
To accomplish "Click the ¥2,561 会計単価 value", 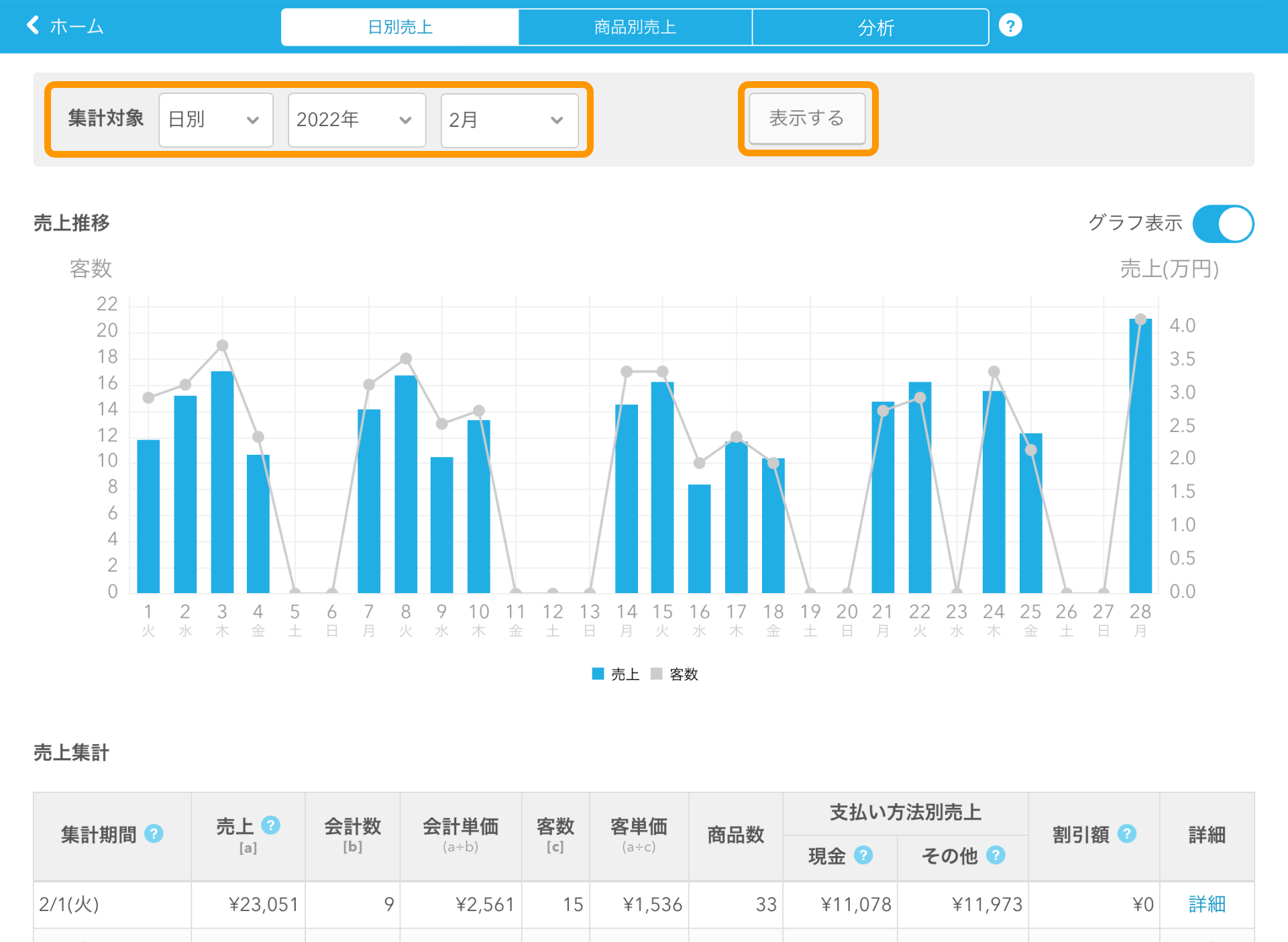I will [x=485, y=904].
